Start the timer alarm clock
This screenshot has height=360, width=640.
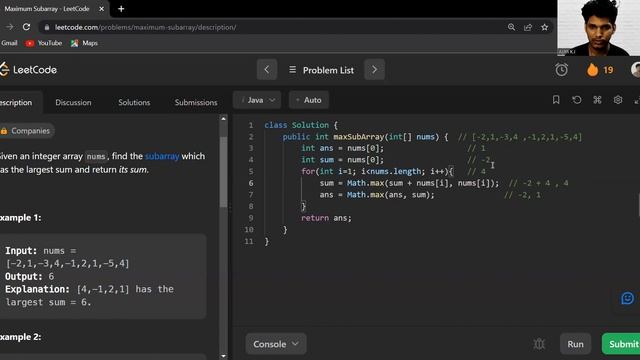(x=561, y=70)
